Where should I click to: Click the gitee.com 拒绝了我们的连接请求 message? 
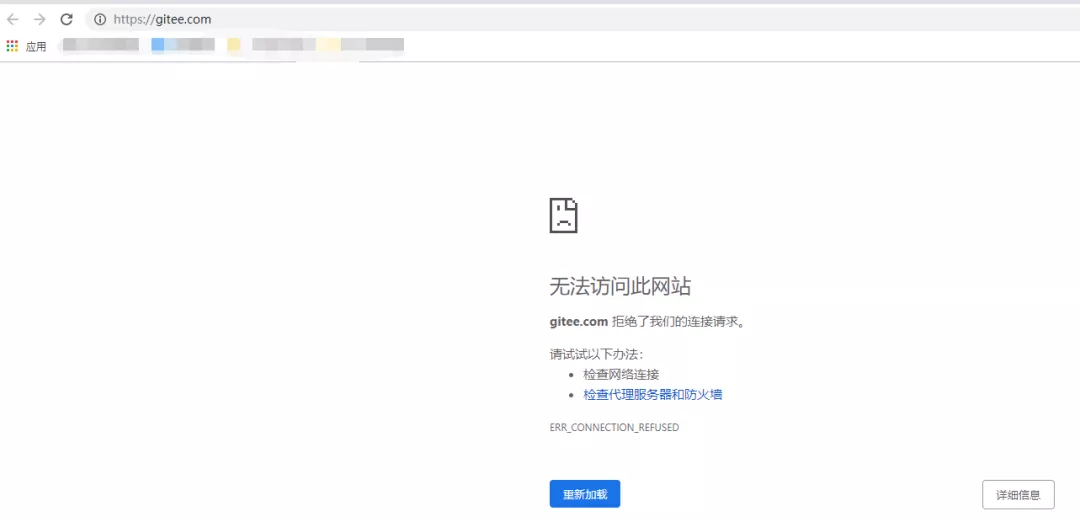click(x=647, y=322)
